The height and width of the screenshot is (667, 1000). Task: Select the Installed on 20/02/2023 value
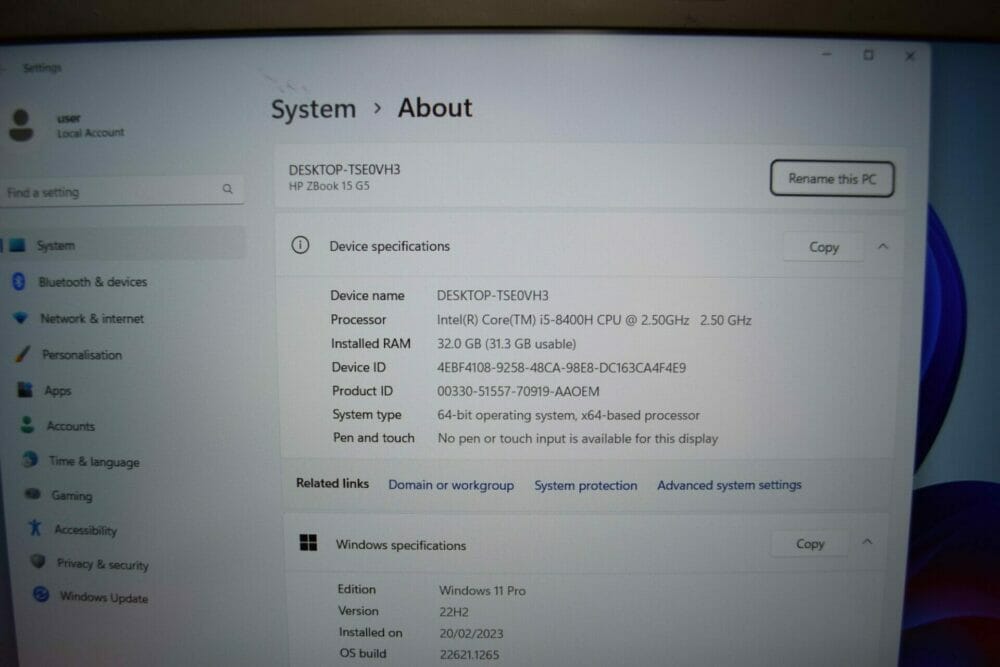click(471, 633)
